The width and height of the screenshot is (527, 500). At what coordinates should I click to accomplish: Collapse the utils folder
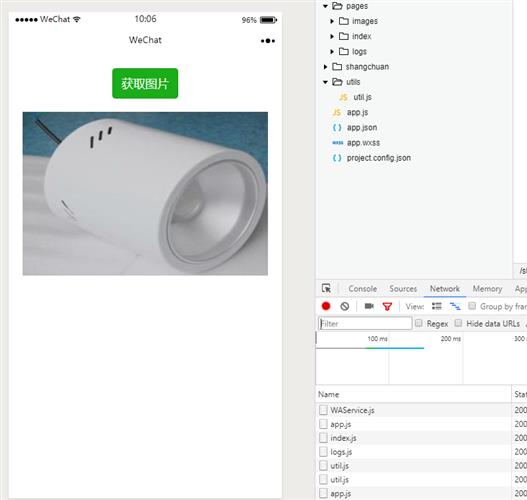coord(325,82)
